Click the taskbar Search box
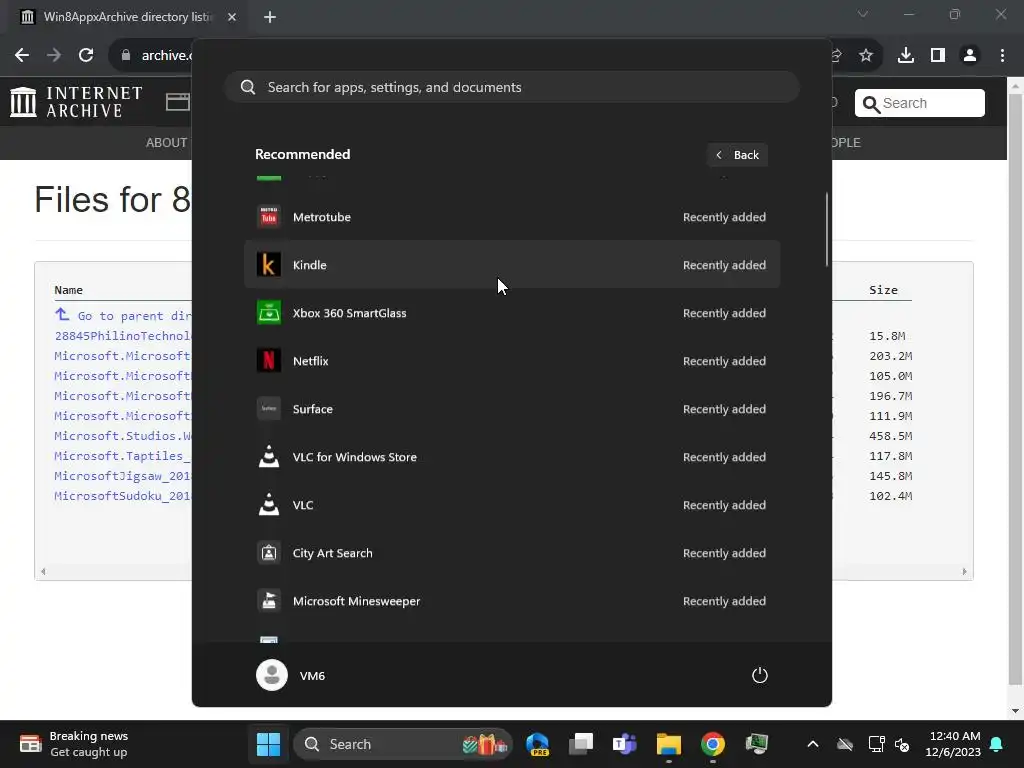 point(403,744)
